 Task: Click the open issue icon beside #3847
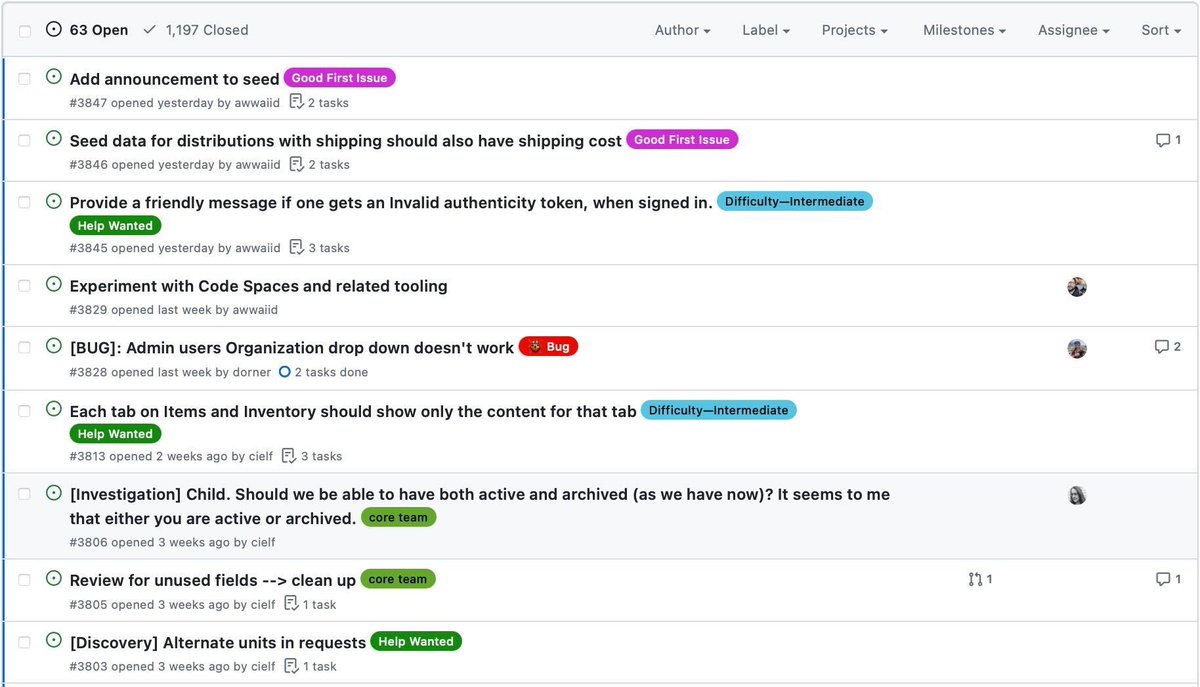point(53,77)
